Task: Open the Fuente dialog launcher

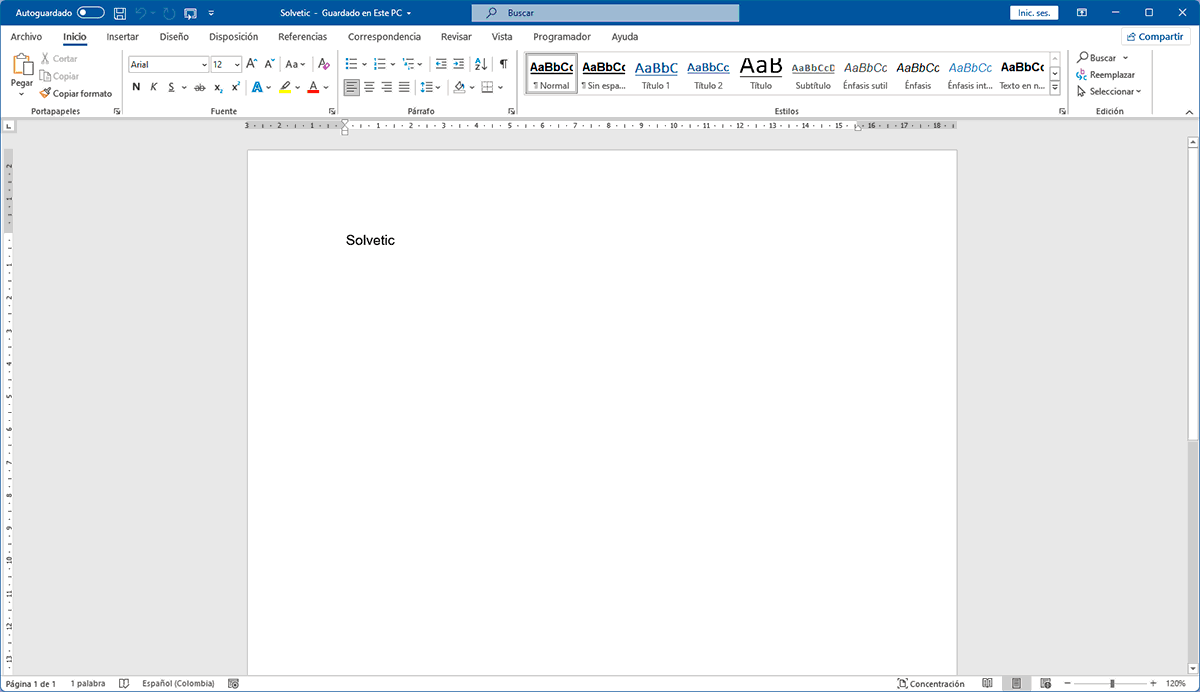Action: (x=332, y=112)
